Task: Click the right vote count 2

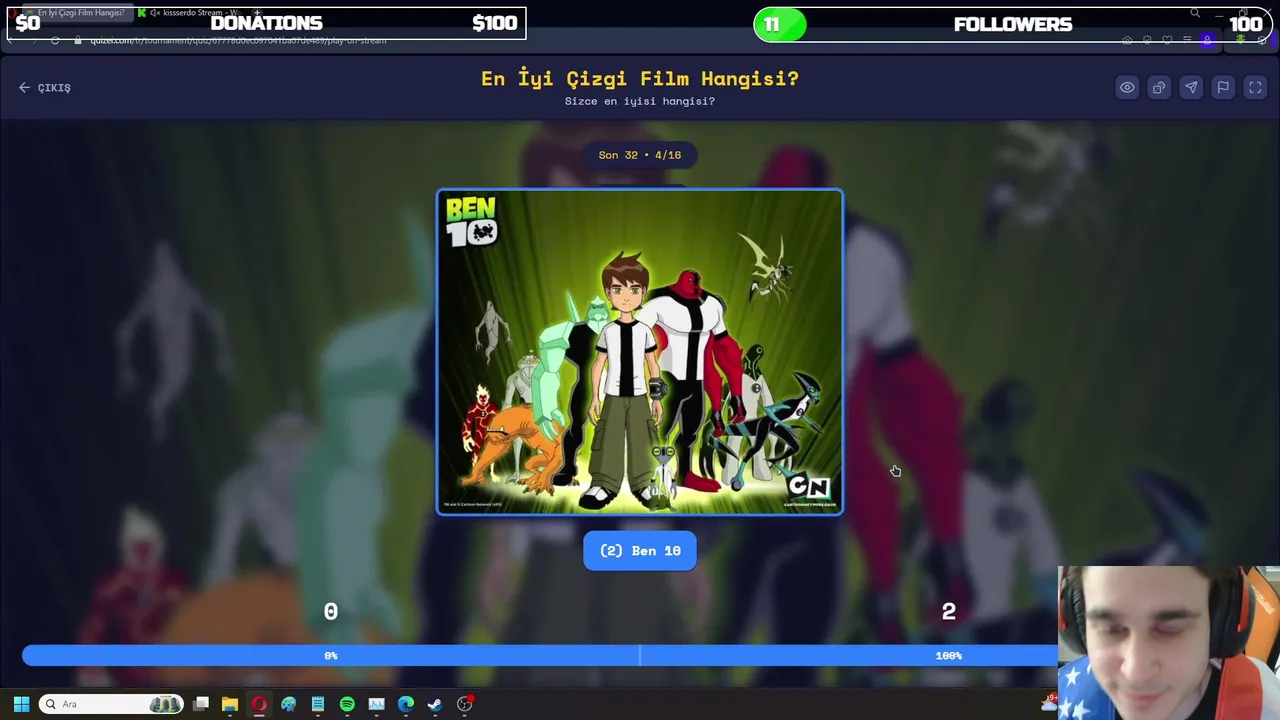Action: [x=949, y=611]
